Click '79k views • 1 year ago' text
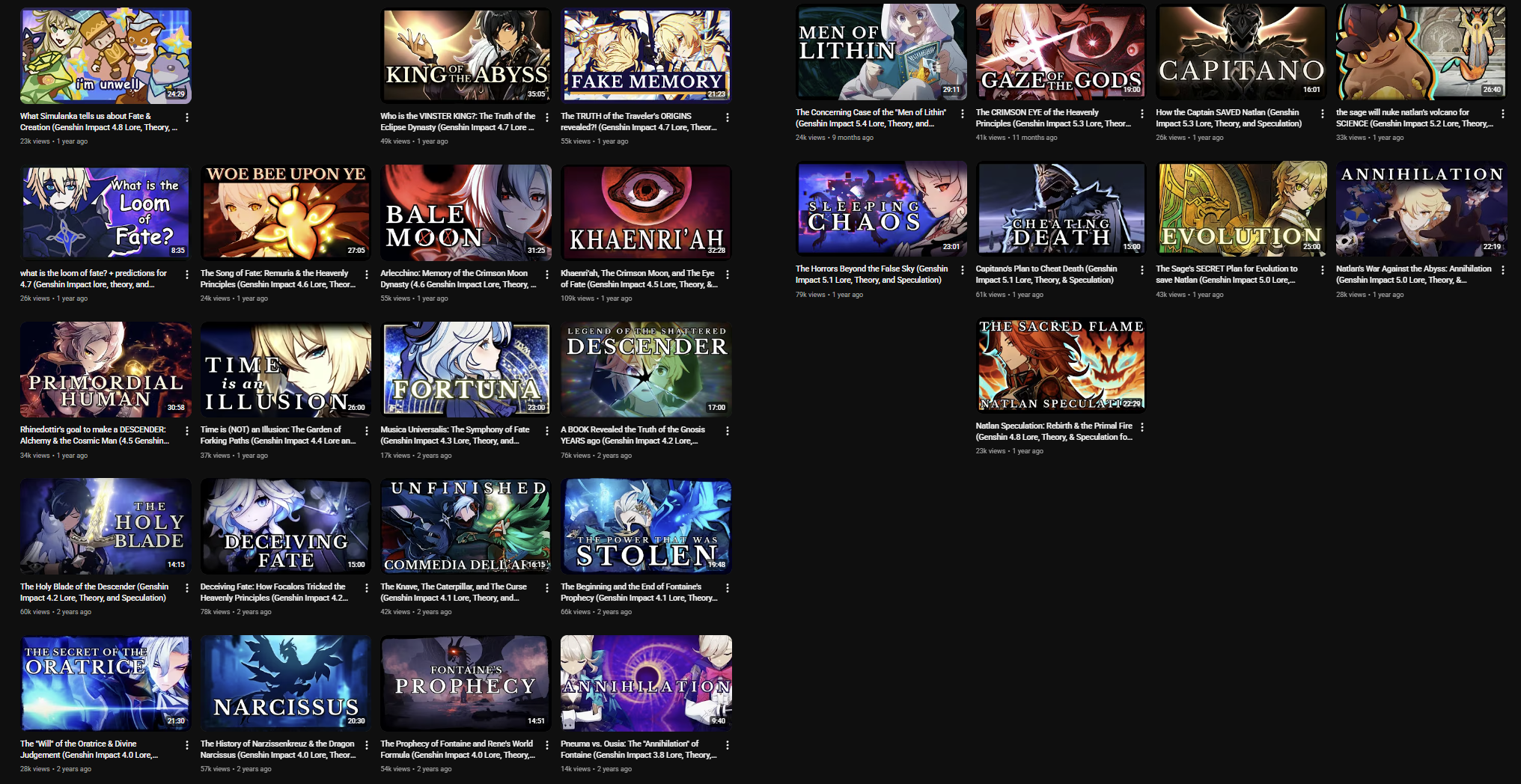The height and width of the screenshot is (784, 1521). (x=829, y=295)
